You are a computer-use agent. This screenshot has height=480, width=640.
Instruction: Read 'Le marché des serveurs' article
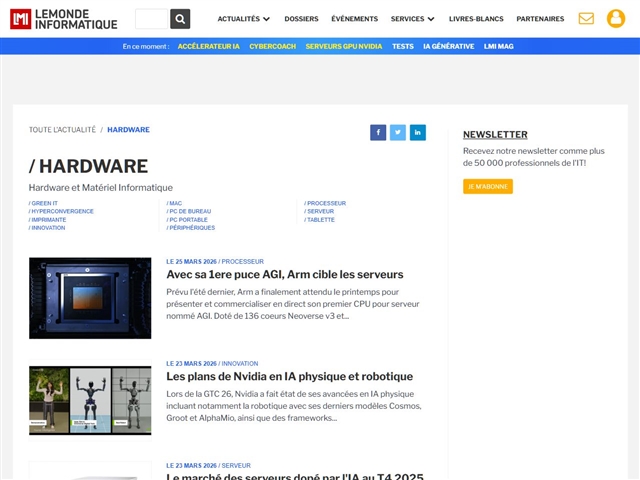click(295, 476)
